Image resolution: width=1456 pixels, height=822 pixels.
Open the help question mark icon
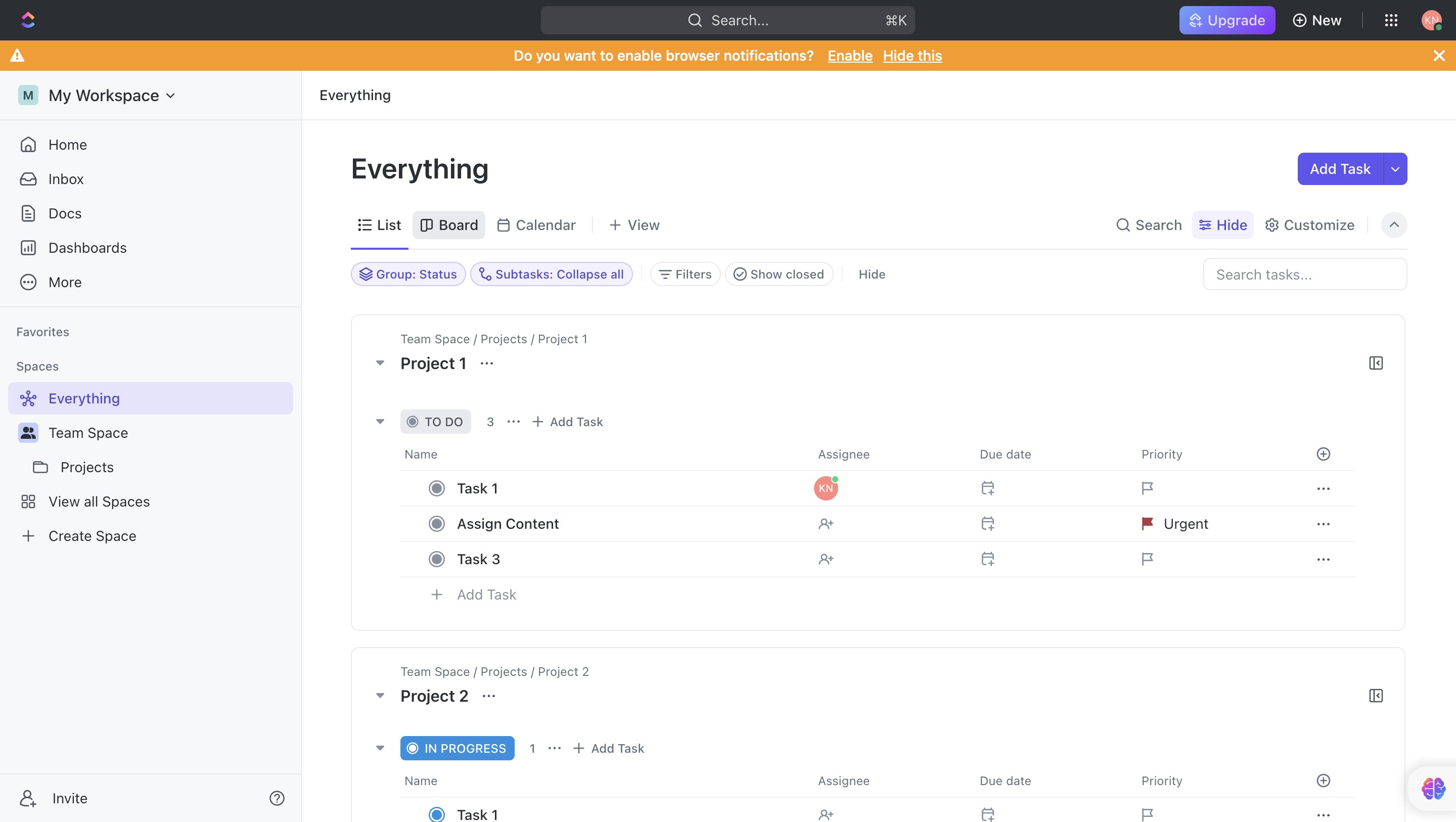(x=277, y=798)
